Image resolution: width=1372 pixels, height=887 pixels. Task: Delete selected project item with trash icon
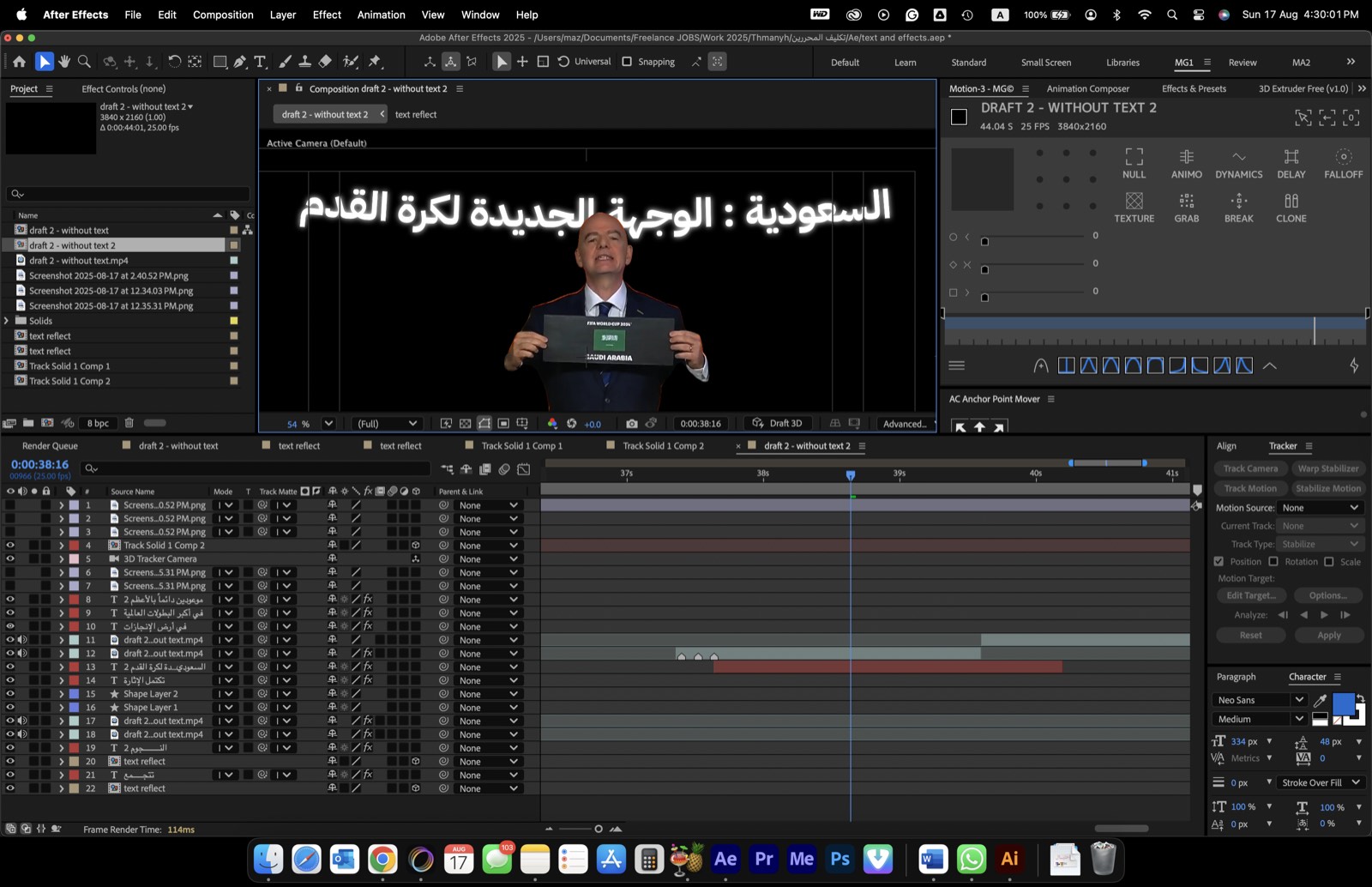point(129,423)
